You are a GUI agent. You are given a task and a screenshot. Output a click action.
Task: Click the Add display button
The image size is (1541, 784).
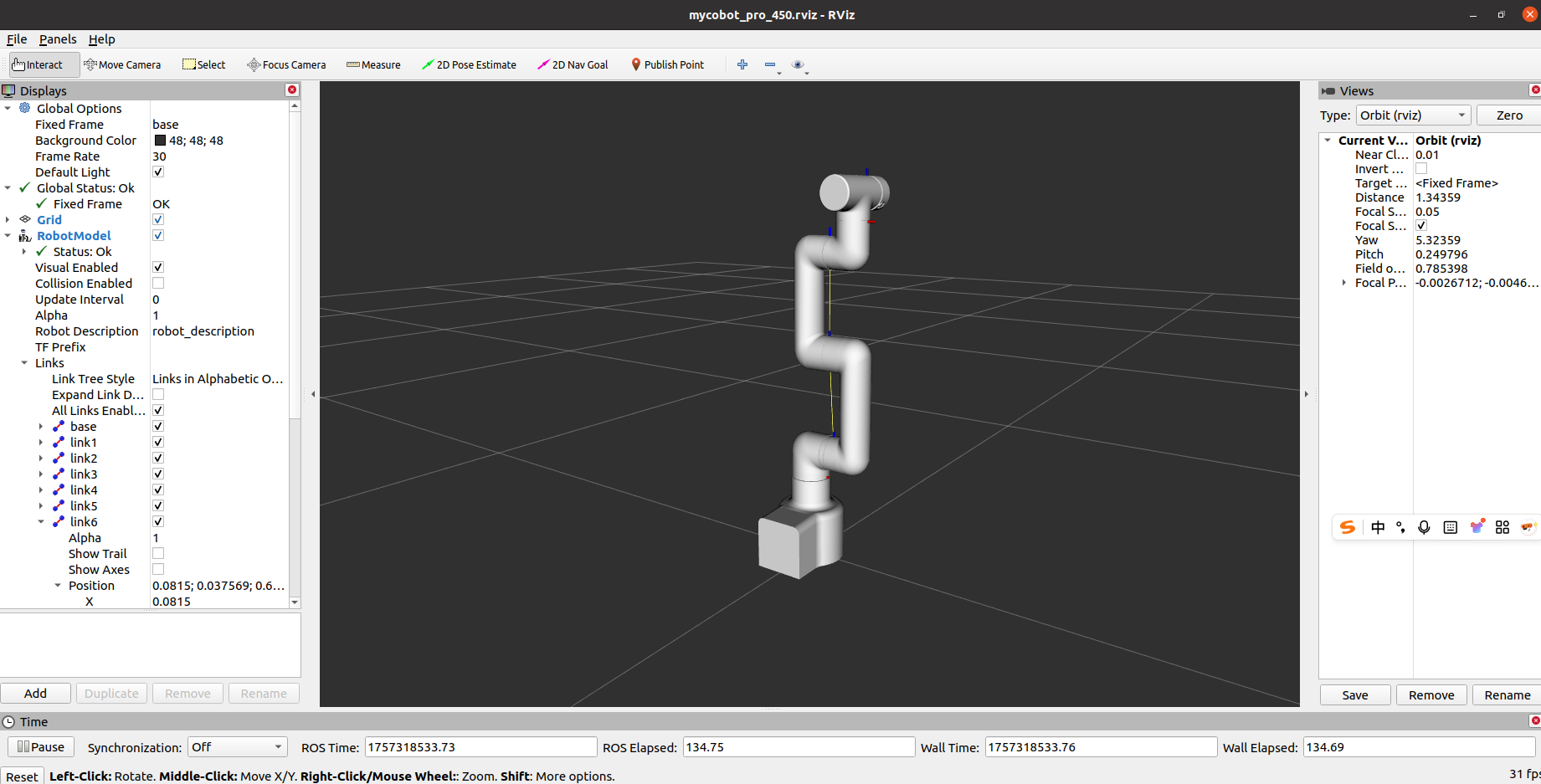[35, 694]
